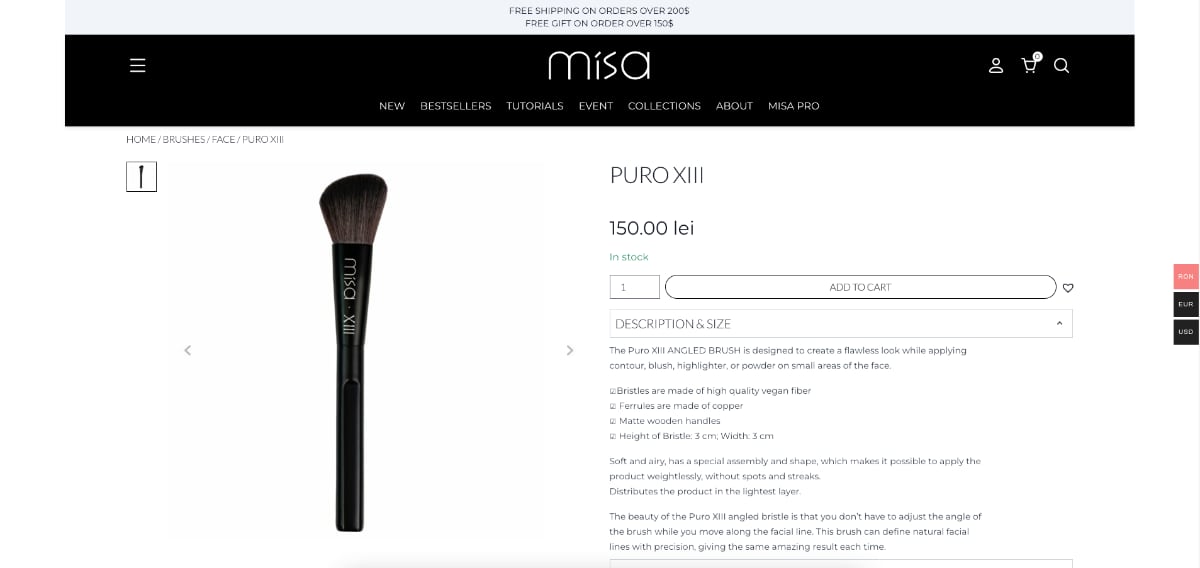Open the shopping cart icon
Viewport: 1200px width, 568px height.
(1029, 65)
